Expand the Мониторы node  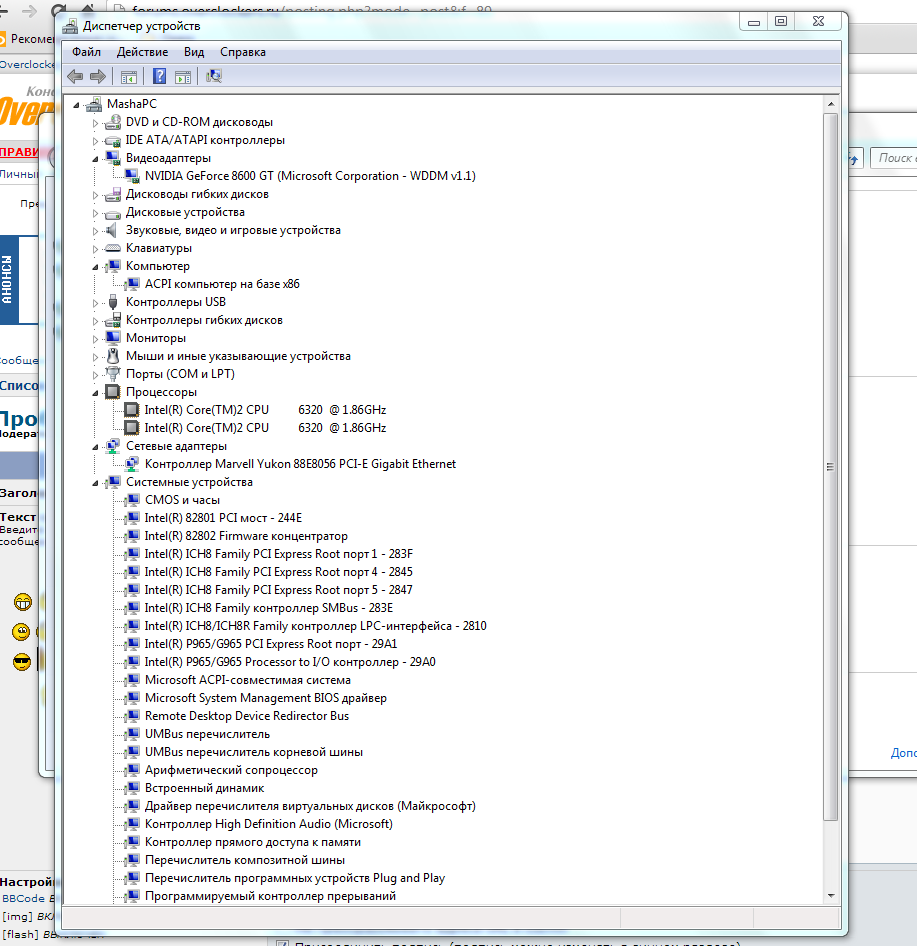tap(95, 339)
